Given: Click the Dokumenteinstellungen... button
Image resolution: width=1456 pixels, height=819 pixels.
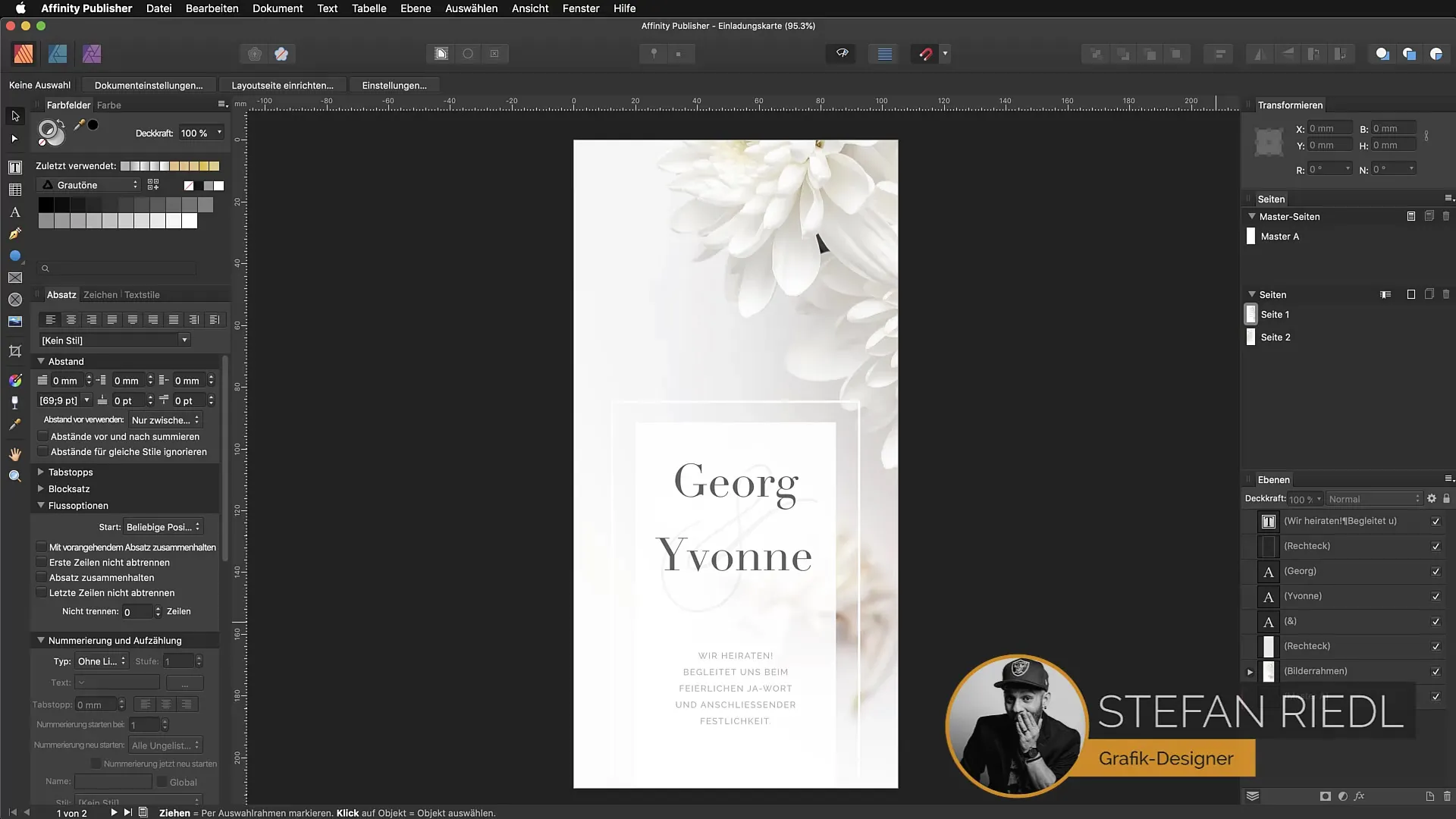Looking at the screenshot, I should click(x=149, y=85).
